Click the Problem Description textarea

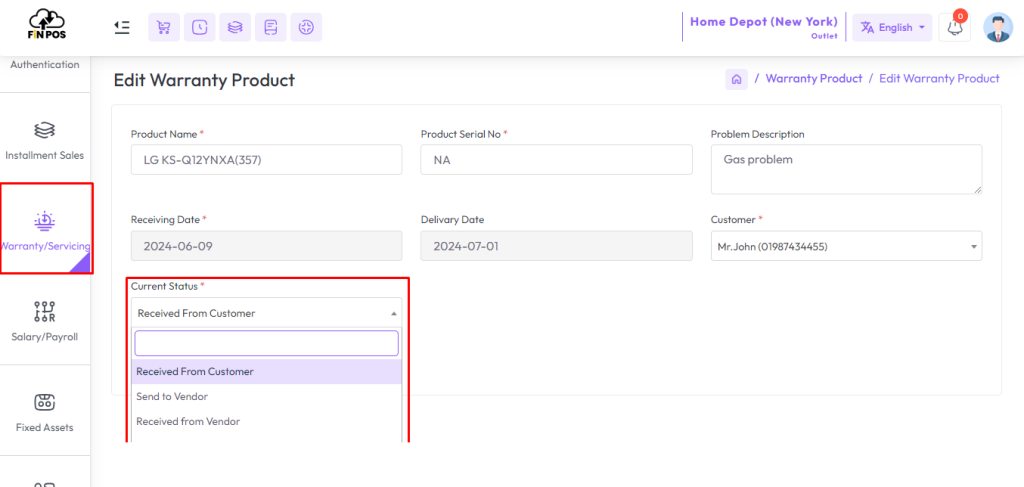pyautogui.click(x=846, y=170)
